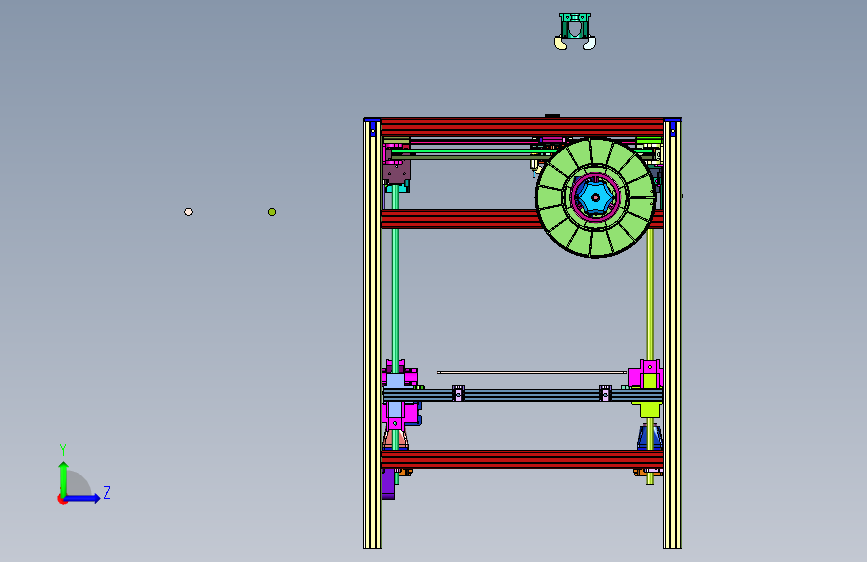Select the left yellow vertical frame post

(x=372, y=335)
